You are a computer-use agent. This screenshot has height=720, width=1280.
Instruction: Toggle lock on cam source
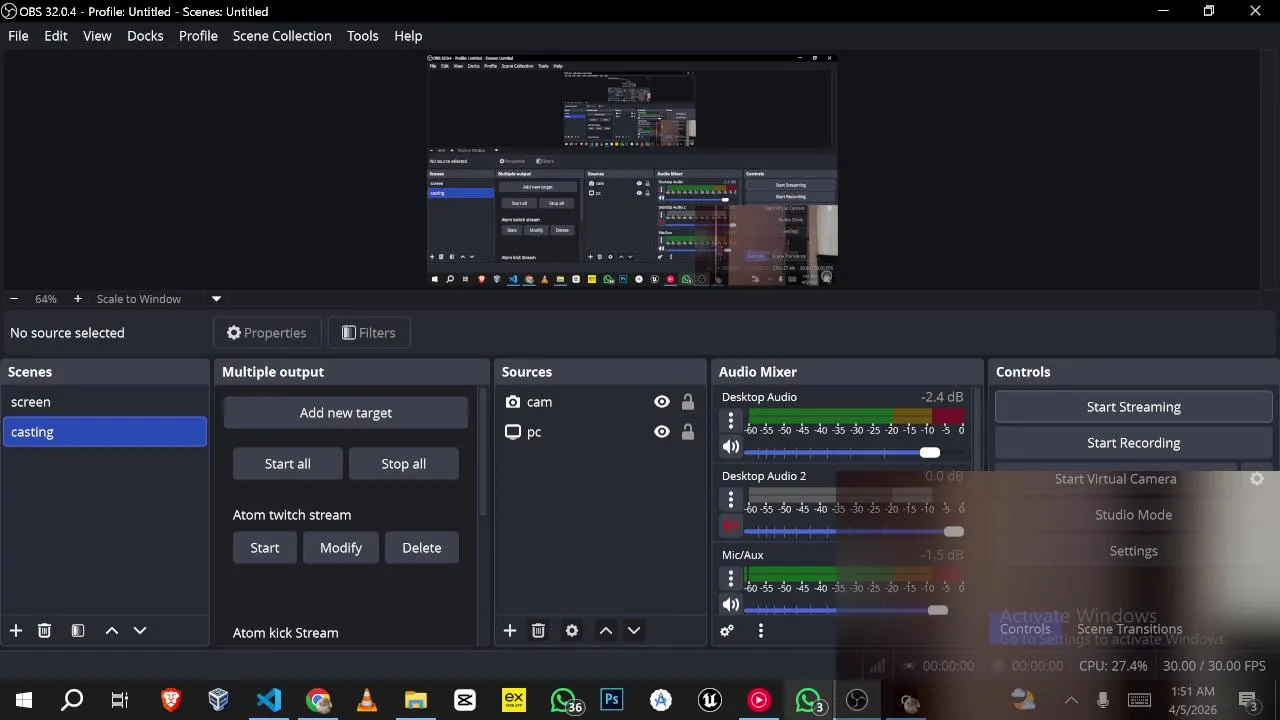tap(688, 402)
